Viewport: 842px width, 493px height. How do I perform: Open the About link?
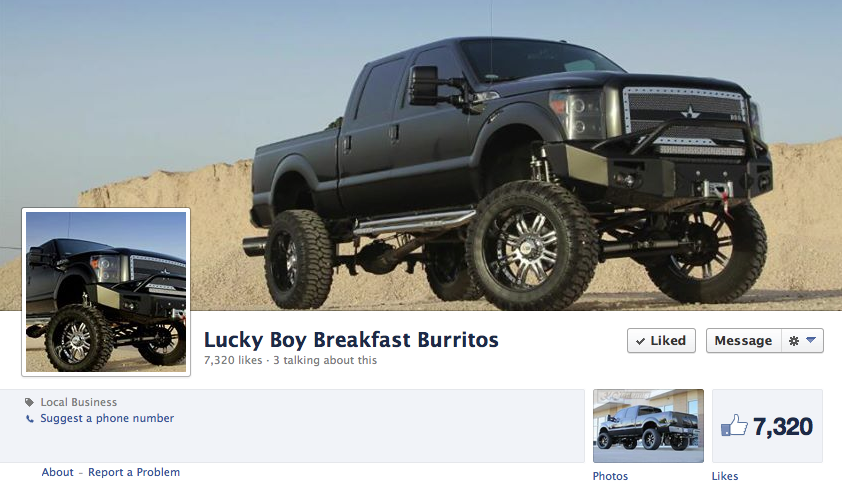pos(57,472)
